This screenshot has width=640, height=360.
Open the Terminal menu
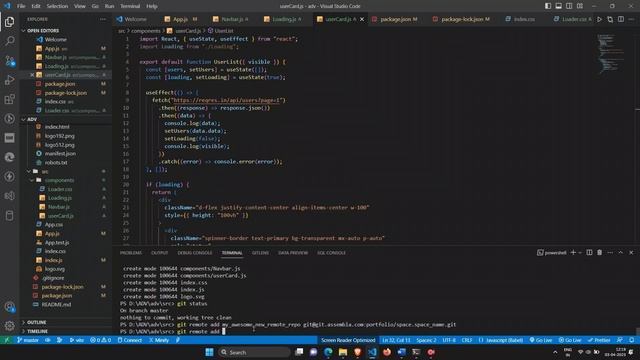pyautogui.click(x=130, y=6)
